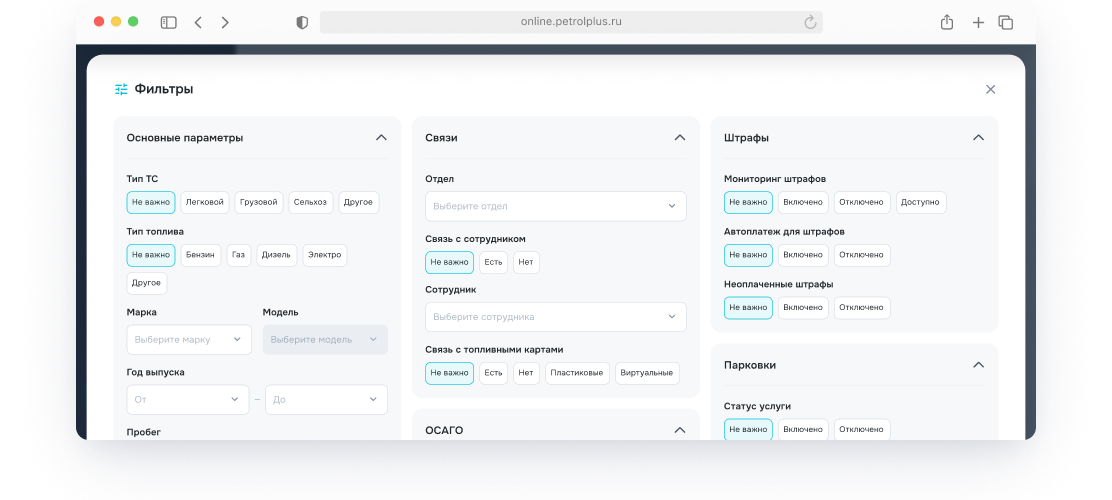Show the tab overview icon

tap(1006, 22)
